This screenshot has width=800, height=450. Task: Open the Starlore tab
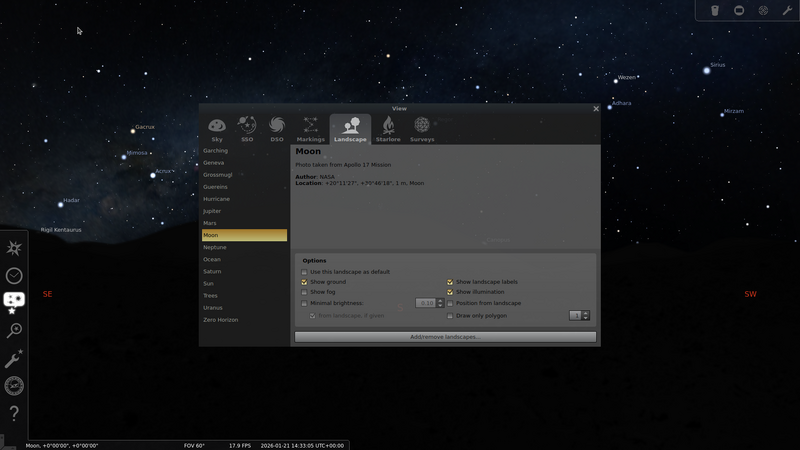point(388,129)
